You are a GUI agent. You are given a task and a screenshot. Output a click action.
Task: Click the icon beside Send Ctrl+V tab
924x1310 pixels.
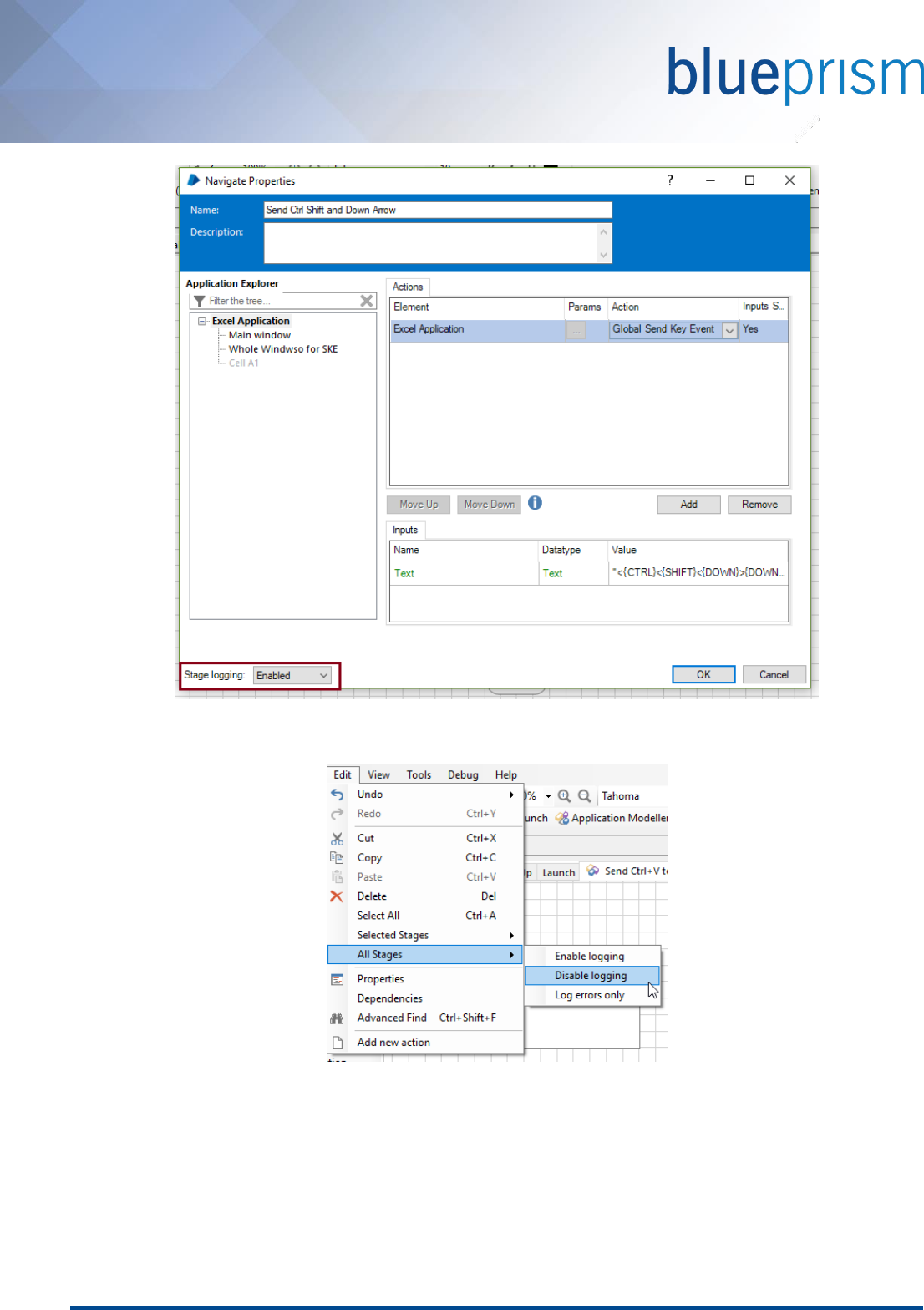pyautogui.click(x=593, y=871)
